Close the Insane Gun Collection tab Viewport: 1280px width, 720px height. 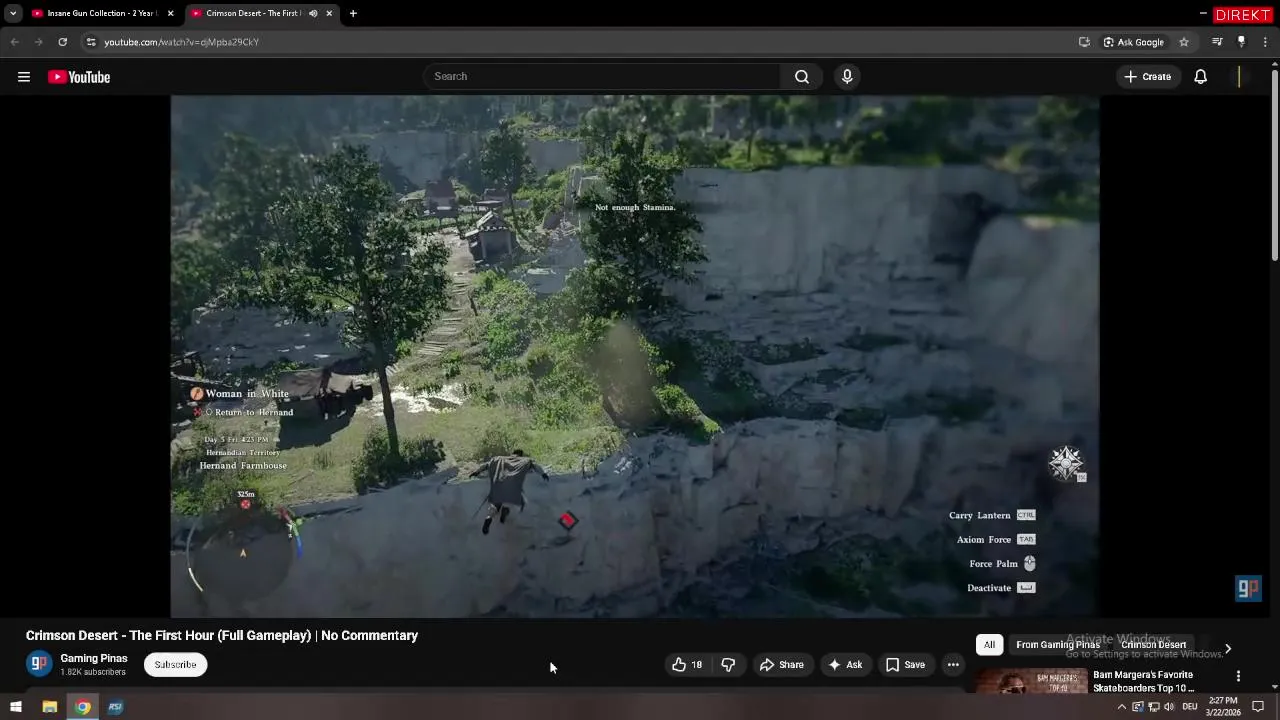click(x=170, y=13)
